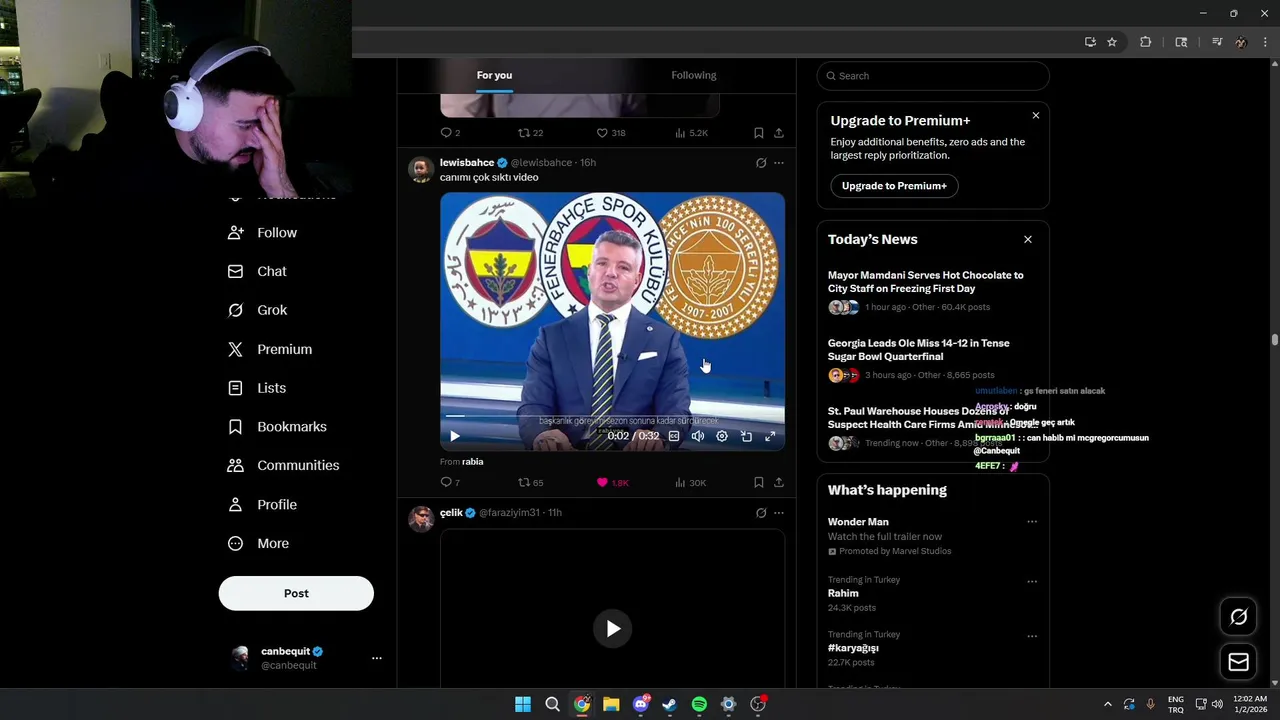Viewport: 1280px width, 720px height.
Task: Dismiss the Upgrade to Premium+ card
Action: click(x=1036, y=116)
